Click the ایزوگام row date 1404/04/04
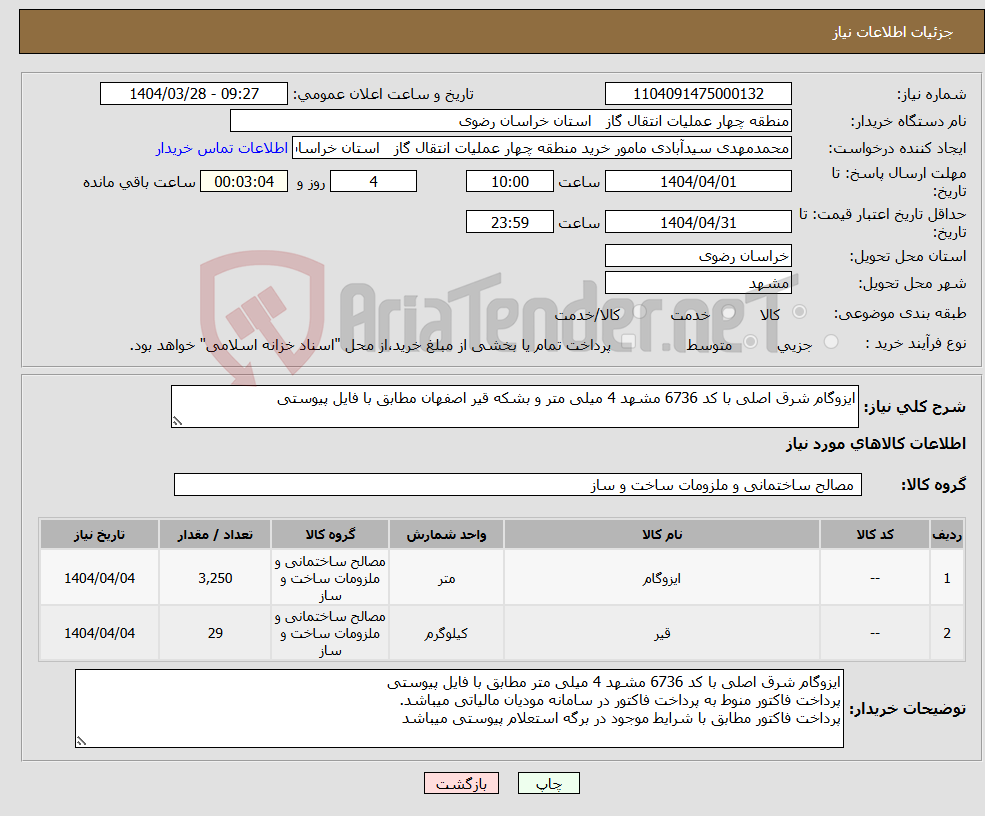Screen dimensions: 985x816 point(99,578)
